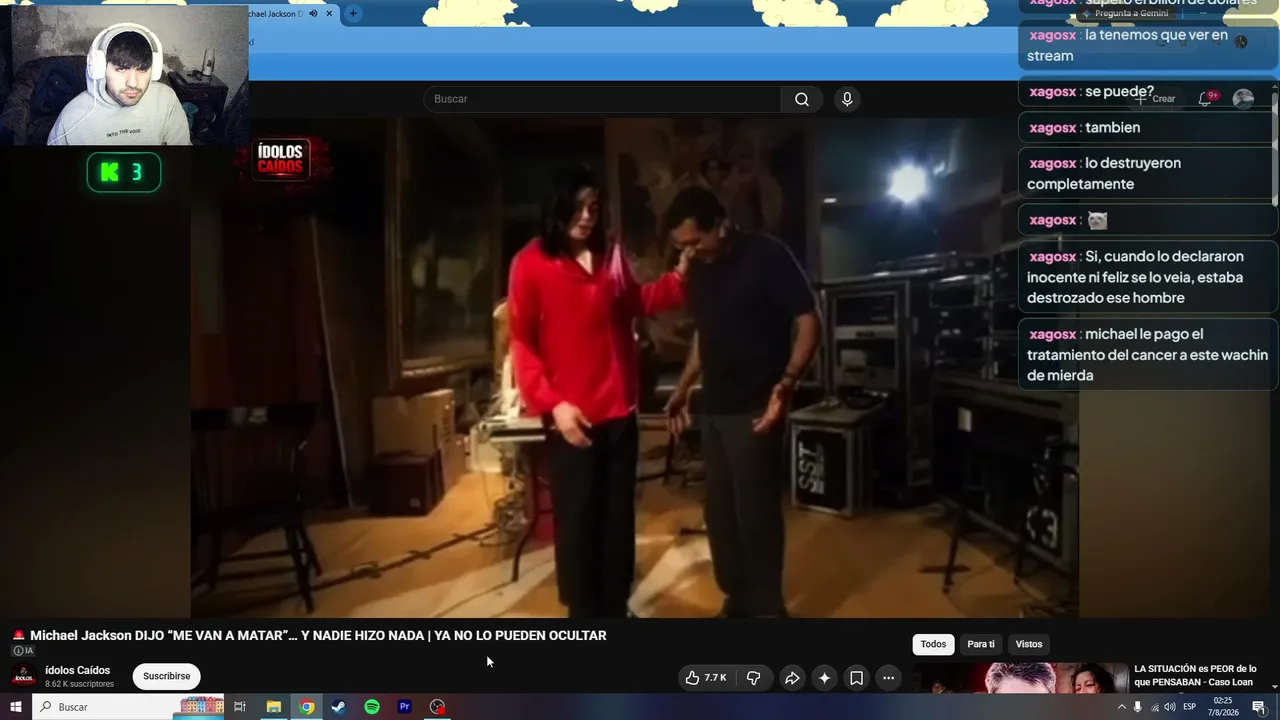Viewport: 1280px width, 720px height.
Task: Focus the YouTube Buscar search field
Action: [x=602, y=99]
